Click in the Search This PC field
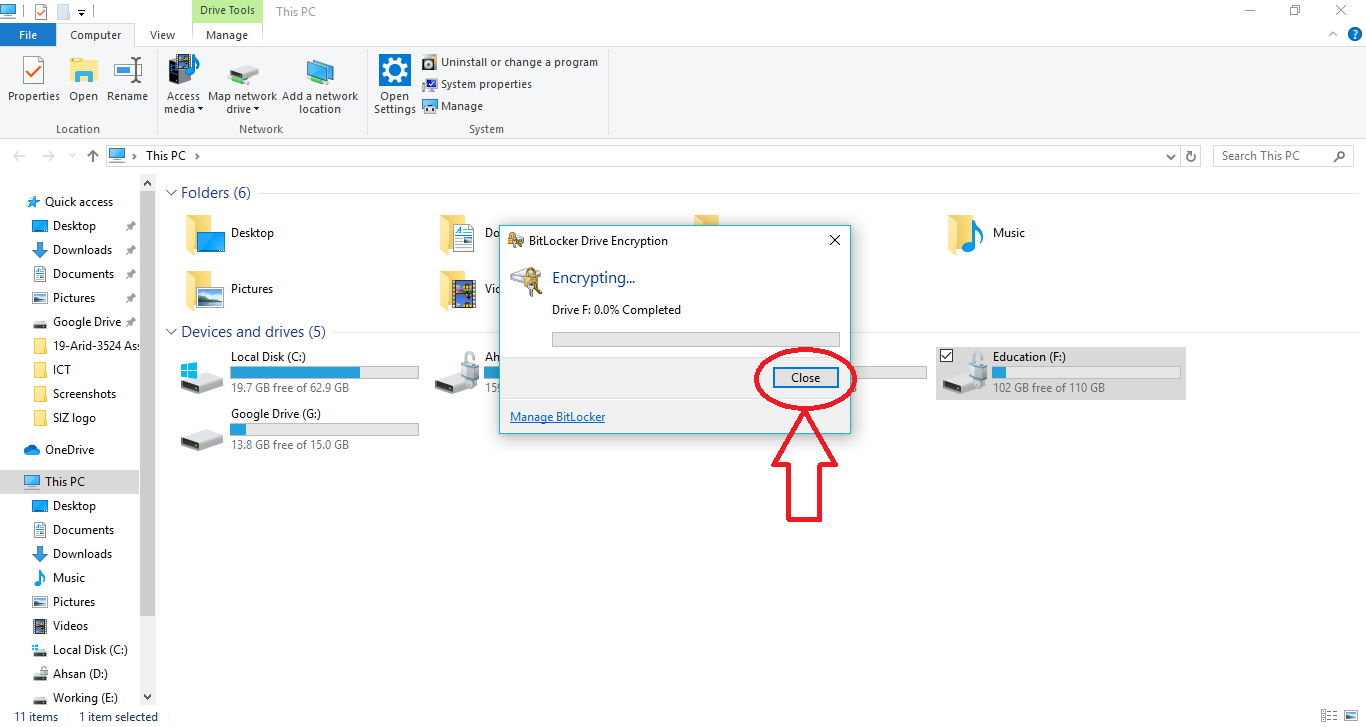 pos(1270,156)
